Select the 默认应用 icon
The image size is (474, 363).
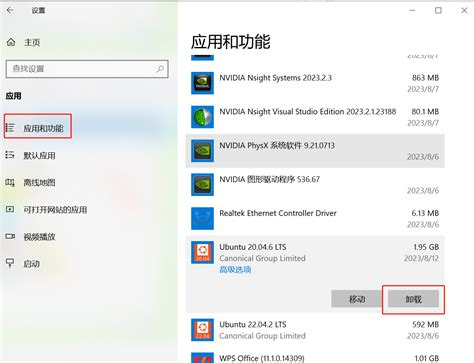10,155
